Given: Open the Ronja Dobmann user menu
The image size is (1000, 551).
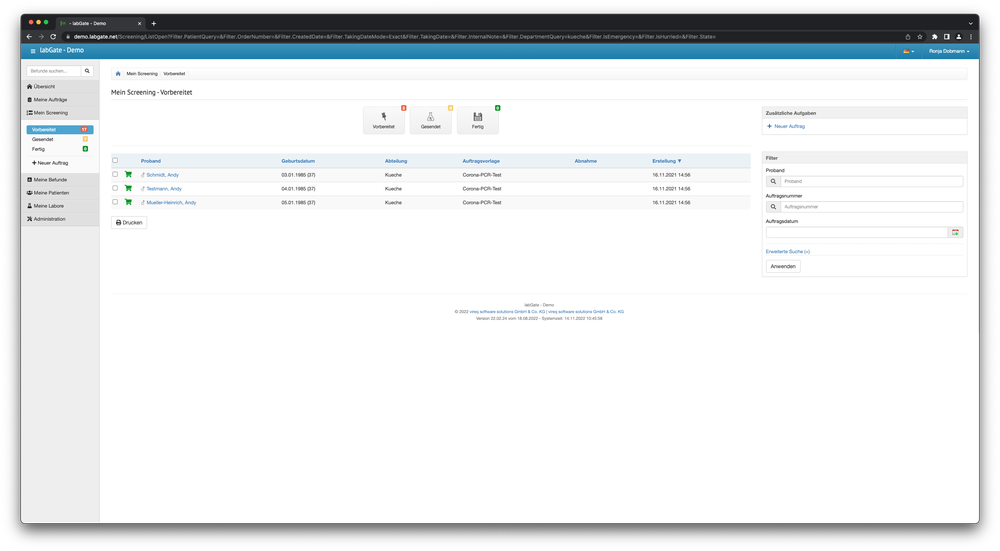Looking at the screenshot, I should click(949, 51).
